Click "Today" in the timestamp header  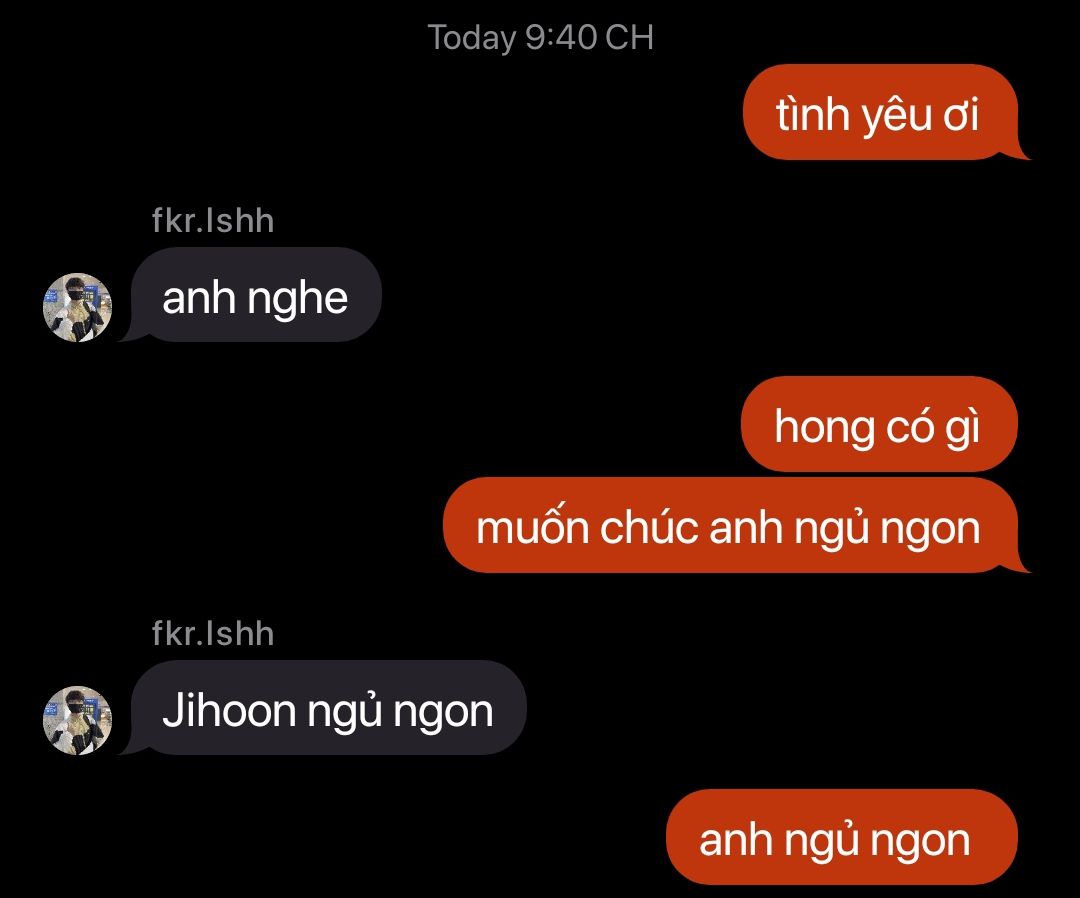[x=472, y=39]
